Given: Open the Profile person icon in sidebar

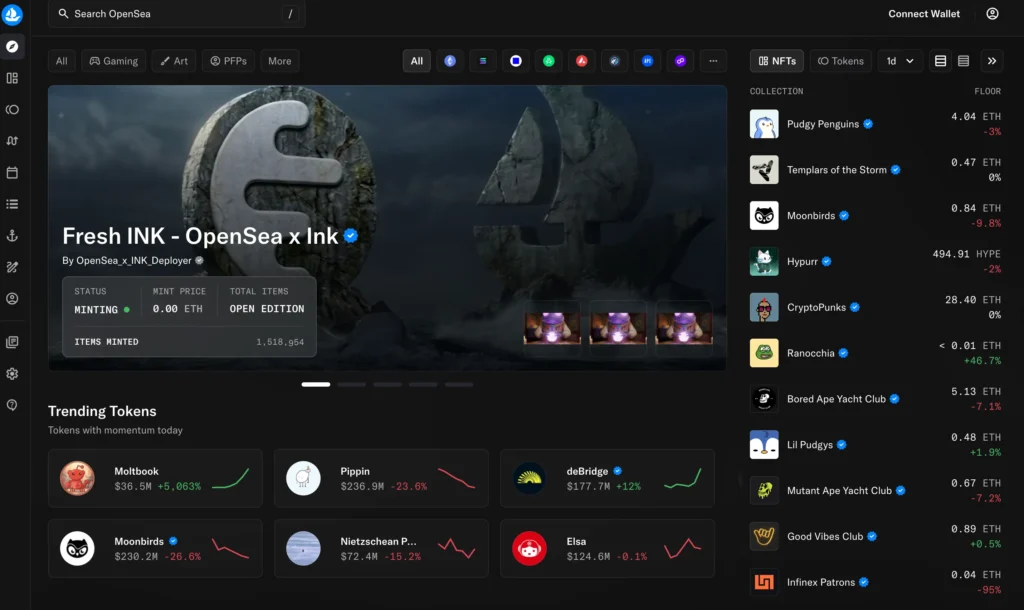Looking at the screenshot, I should (12, 298).
